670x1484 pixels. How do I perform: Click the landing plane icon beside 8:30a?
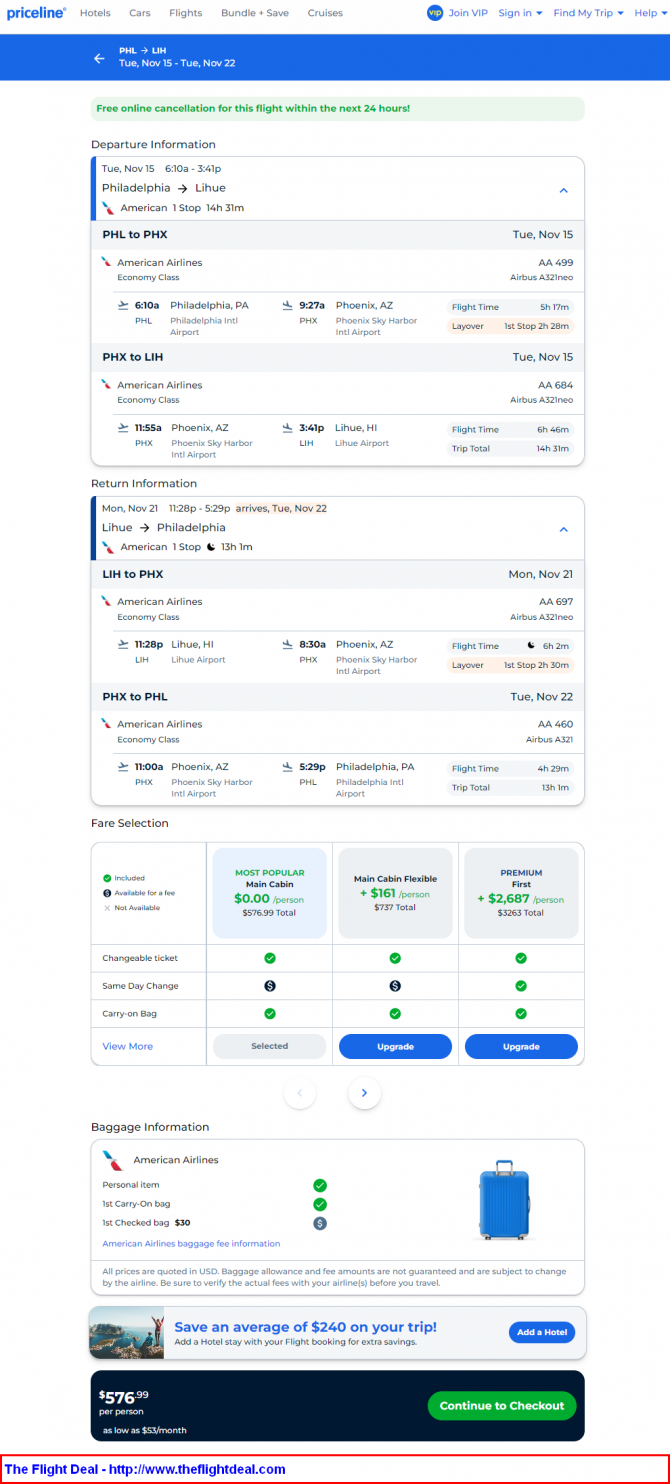tap(287, 644)
